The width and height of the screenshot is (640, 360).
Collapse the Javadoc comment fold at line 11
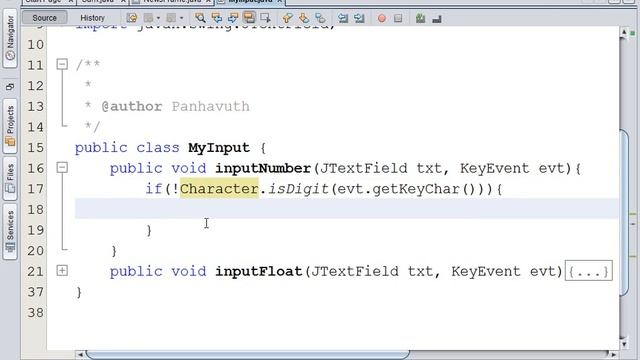62,64
